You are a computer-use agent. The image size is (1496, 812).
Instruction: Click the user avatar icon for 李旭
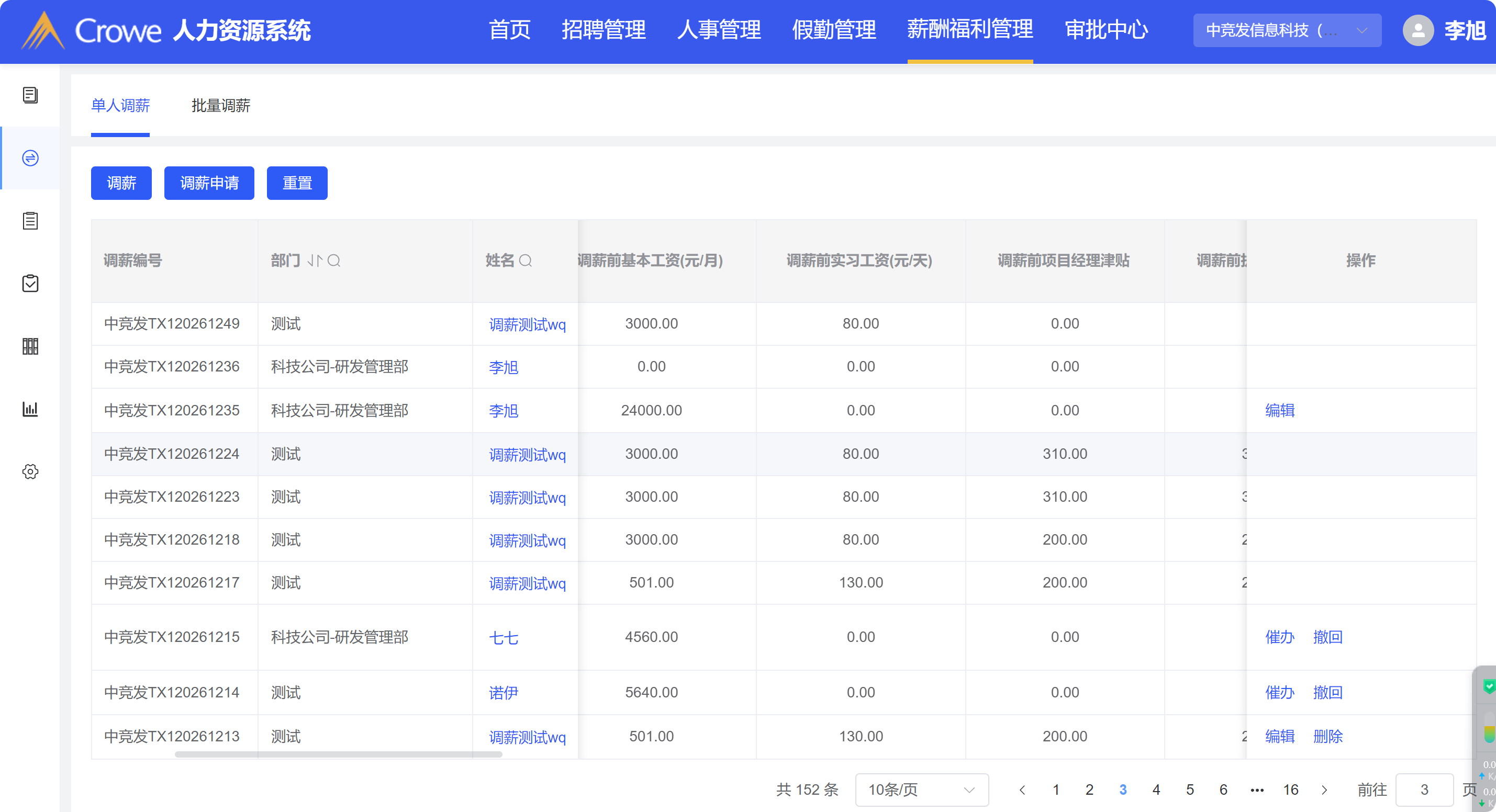pos(1417,30)
